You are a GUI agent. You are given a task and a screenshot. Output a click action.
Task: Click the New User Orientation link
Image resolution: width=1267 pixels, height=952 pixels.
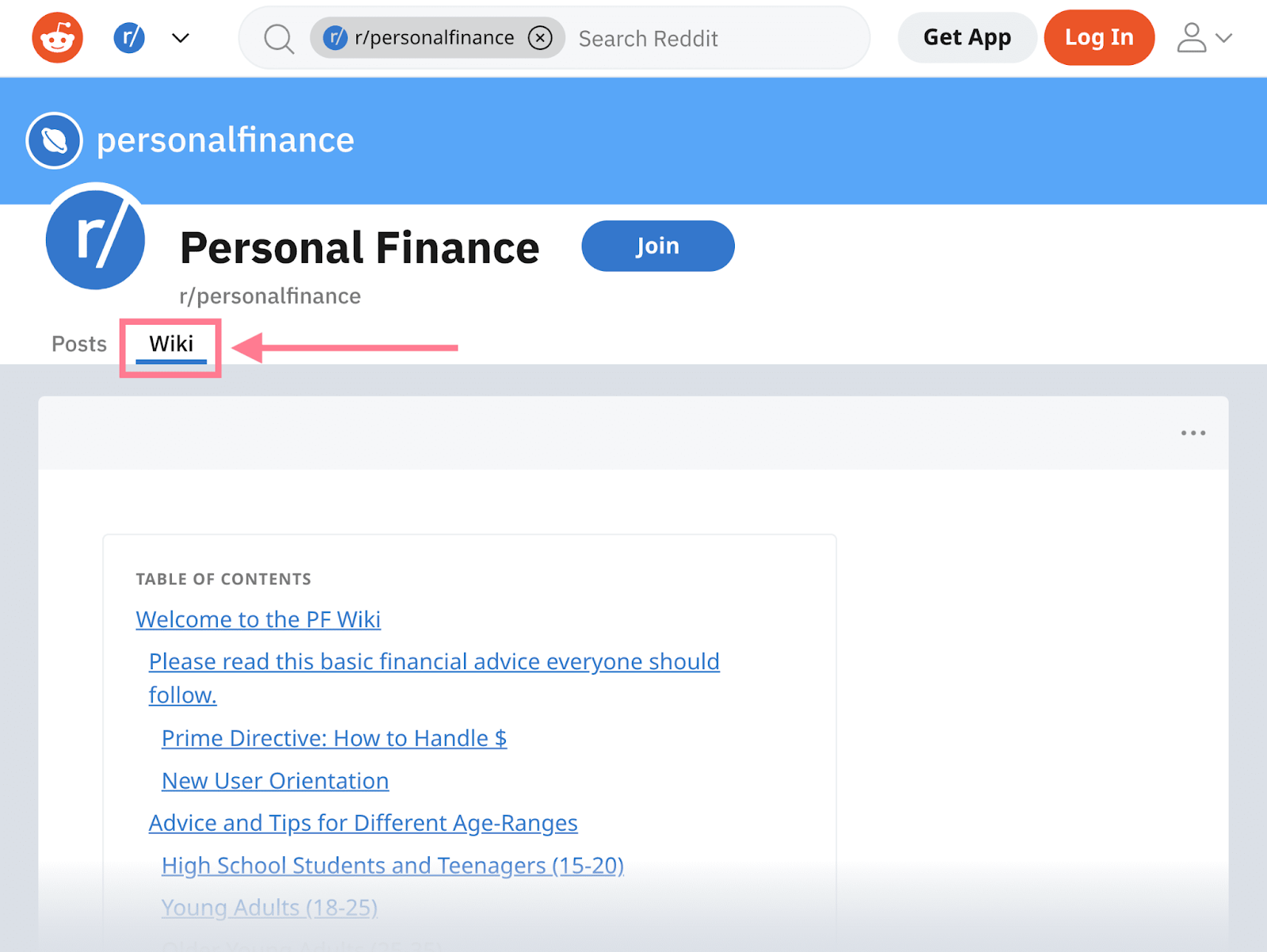click(x=275, y=781)
